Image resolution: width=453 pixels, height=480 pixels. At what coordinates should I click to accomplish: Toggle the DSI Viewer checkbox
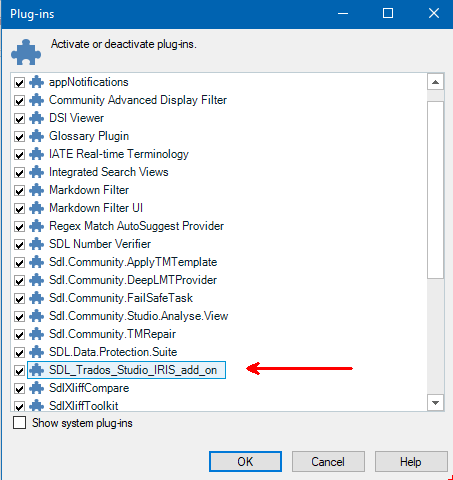click(x=19, y=119)
